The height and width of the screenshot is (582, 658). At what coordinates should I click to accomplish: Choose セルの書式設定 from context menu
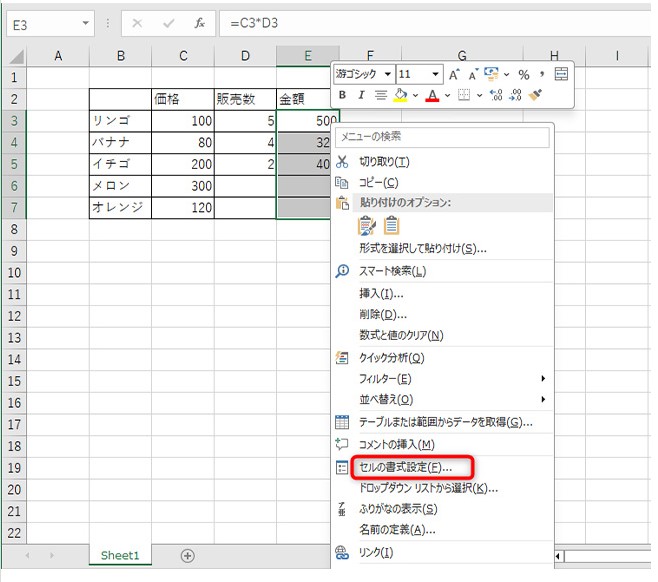point(405,467)
